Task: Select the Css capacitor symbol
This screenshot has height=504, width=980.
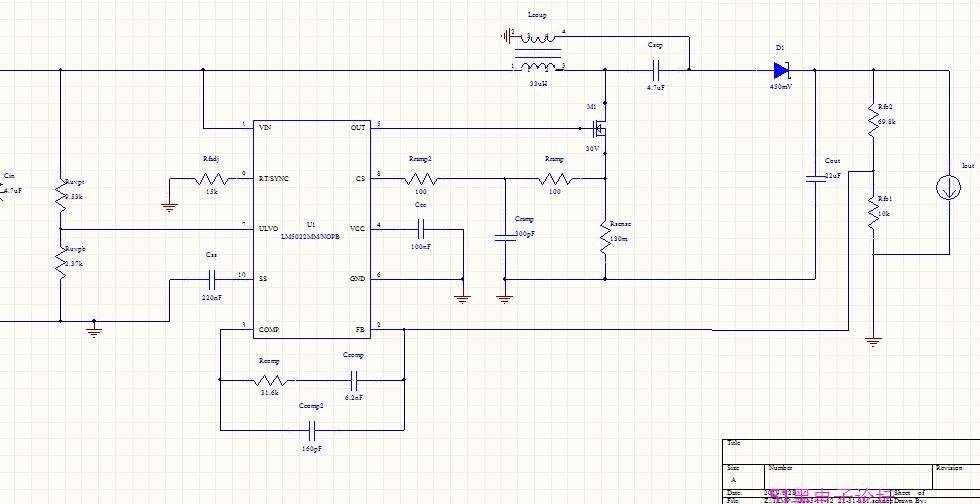Action: pos(211,279)
